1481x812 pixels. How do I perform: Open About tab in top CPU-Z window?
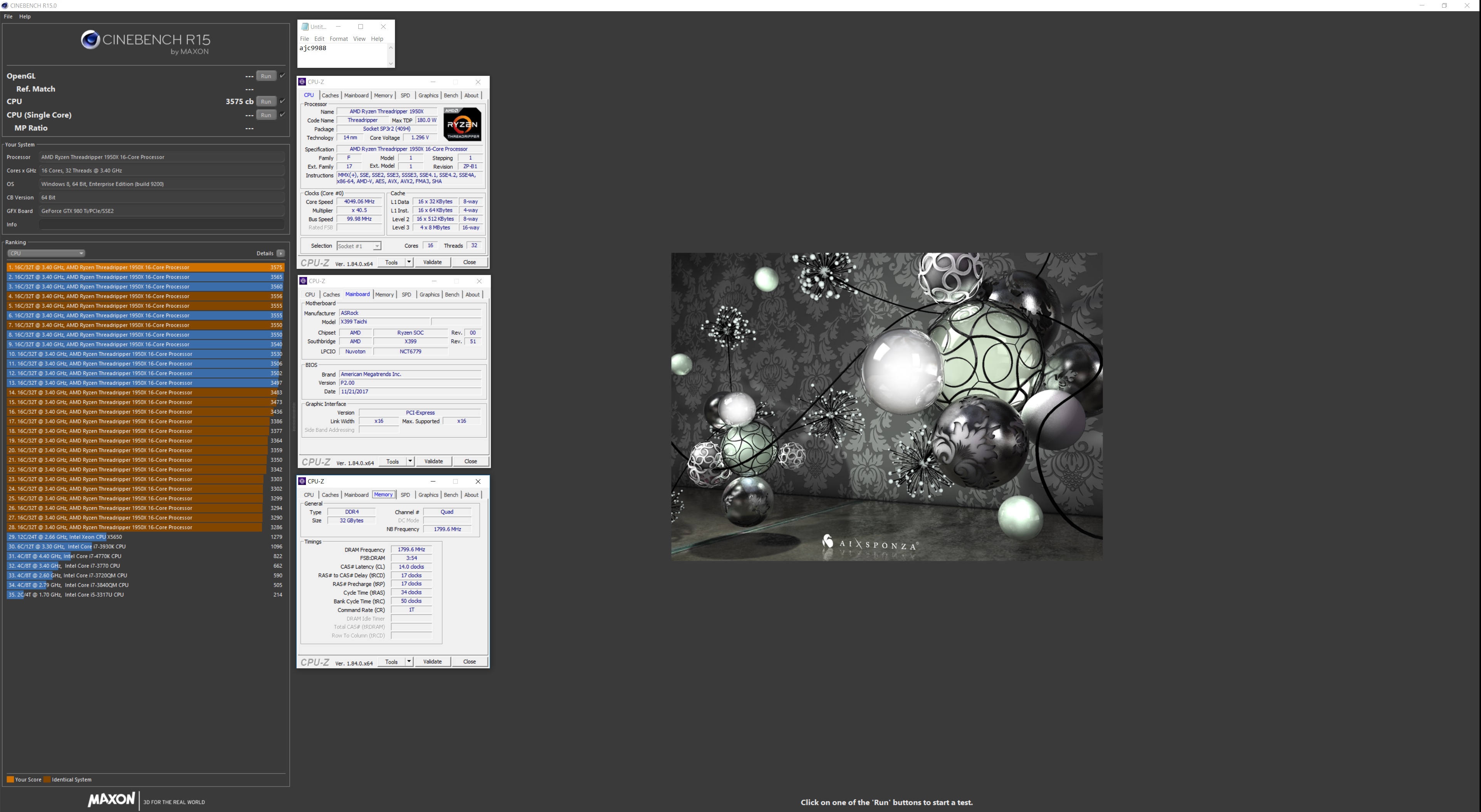click(472, 96)
